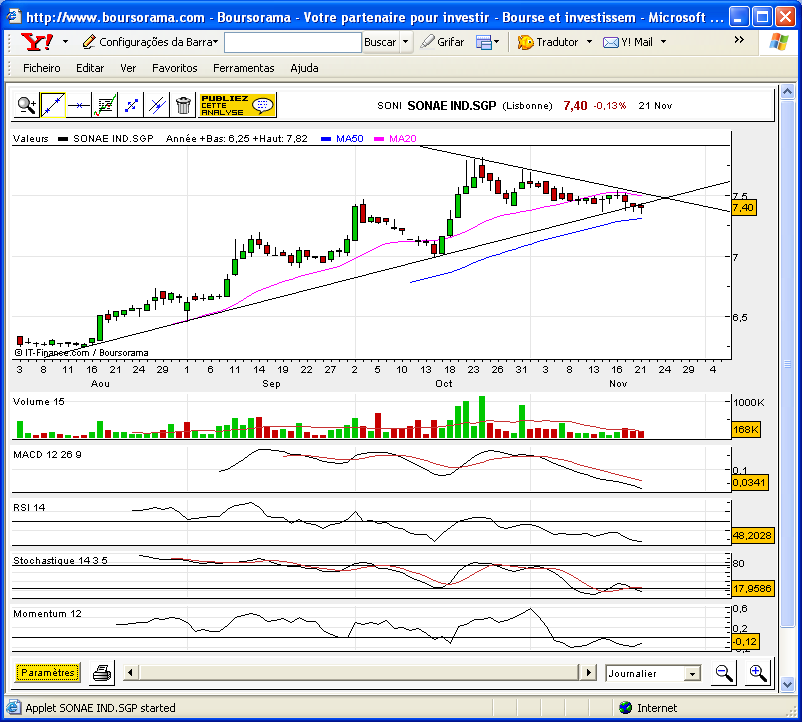
Task: Click the 7,40 quote price in header
Action: [575, 106]
